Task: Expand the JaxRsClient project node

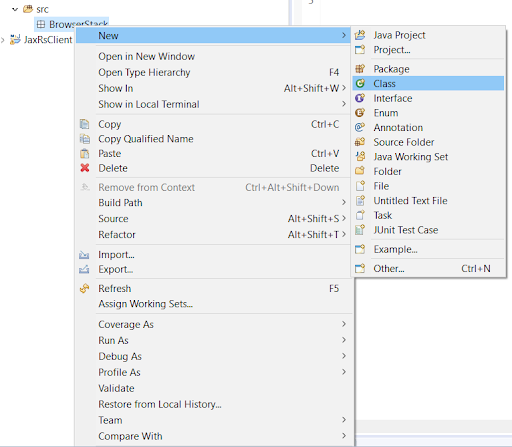Action: tap(3, 40)
